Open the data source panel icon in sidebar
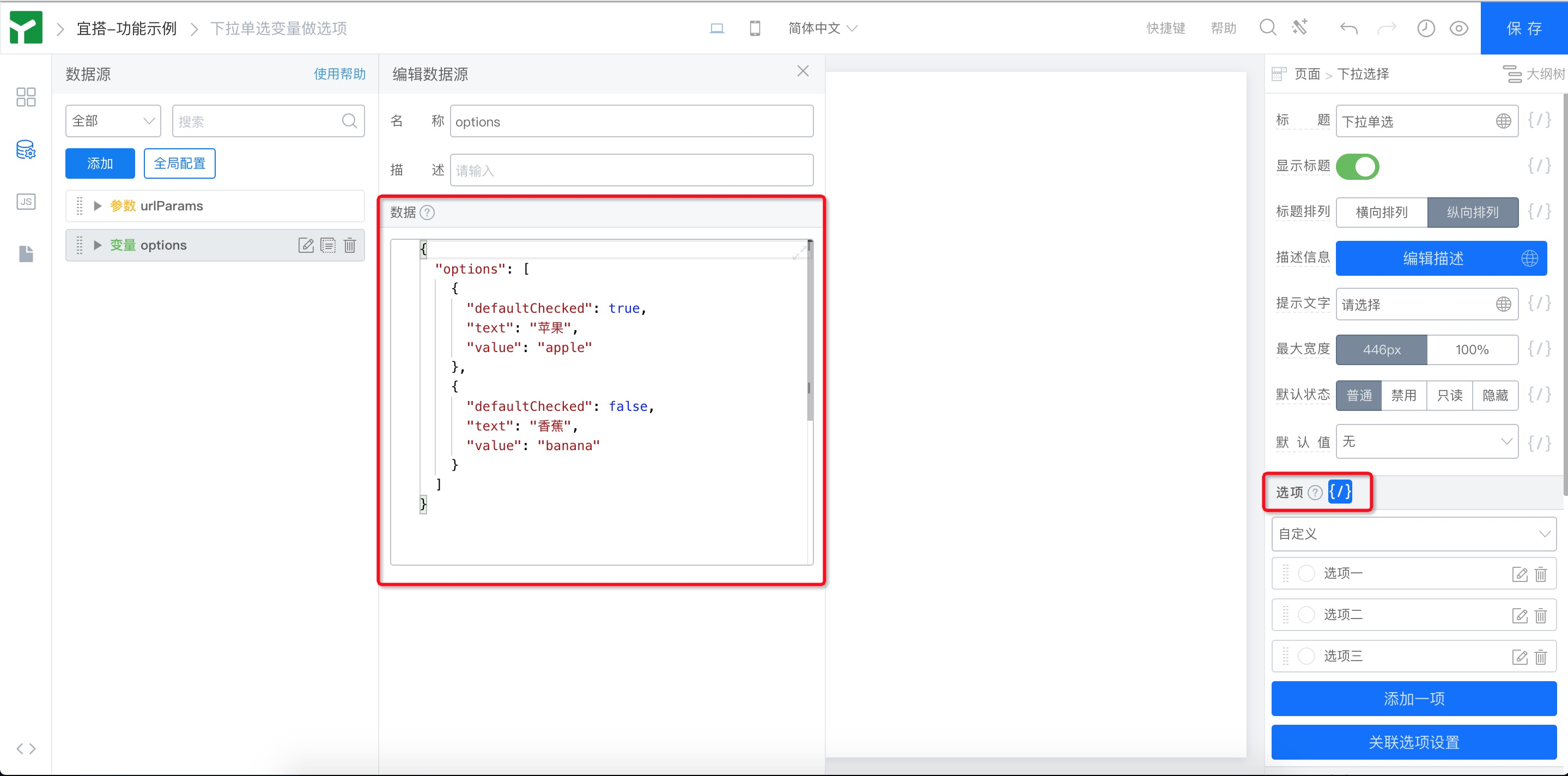This screenshot has height=776, width=1568. [x=26, y=150]
